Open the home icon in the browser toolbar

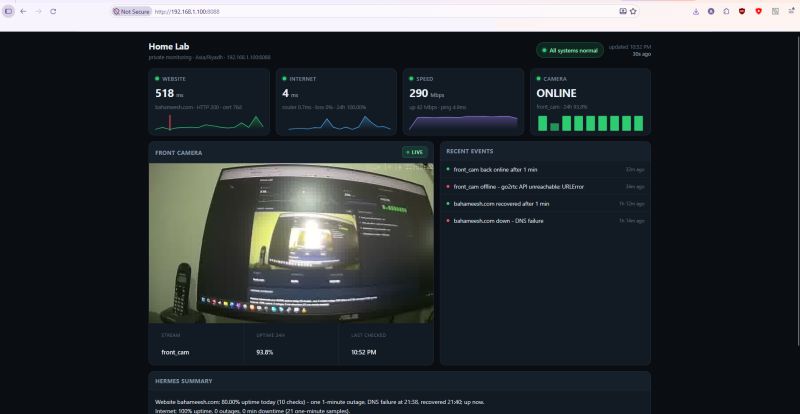[x=726, y=11]
